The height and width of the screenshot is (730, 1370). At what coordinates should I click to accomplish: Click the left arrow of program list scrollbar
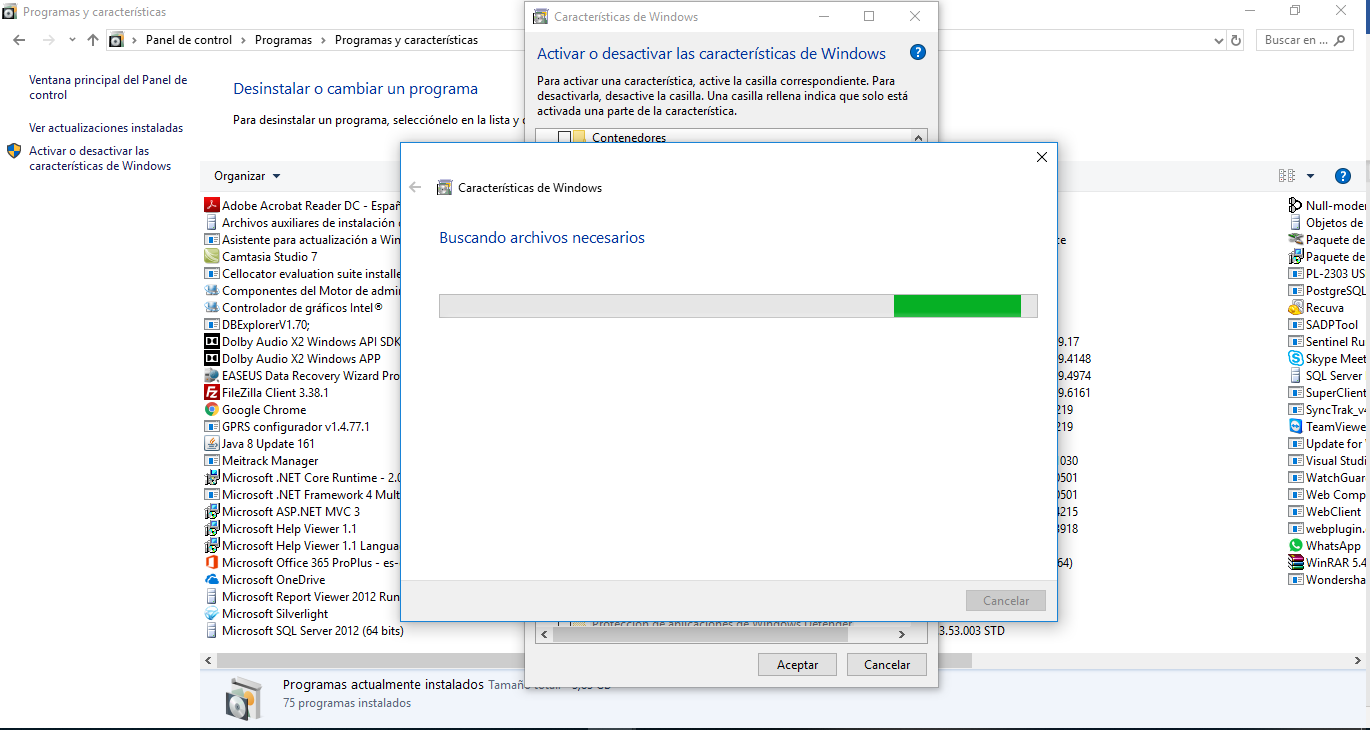point(208,661)
